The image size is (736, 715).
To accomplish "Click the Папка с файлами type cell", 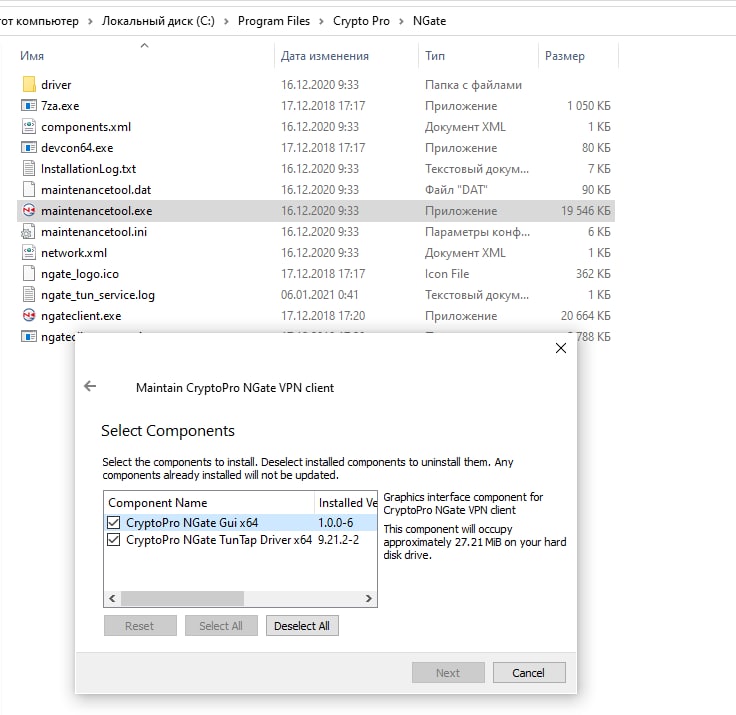I will pyautogui.click(x=473, y=85).
